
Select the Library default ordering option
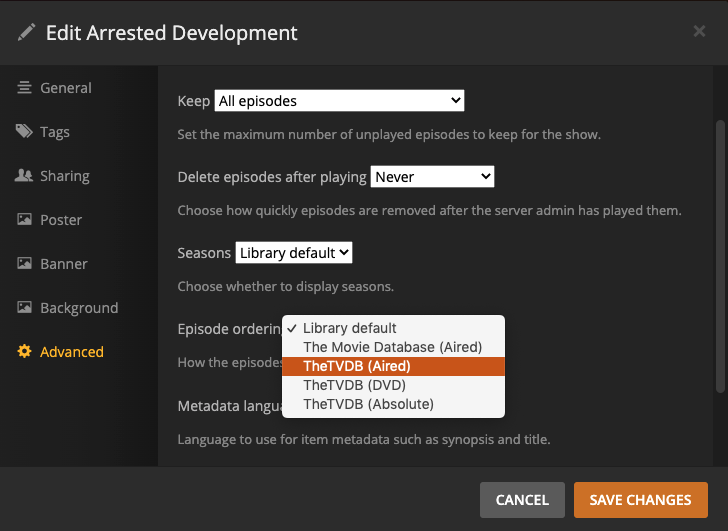click(x=350, y=328)
